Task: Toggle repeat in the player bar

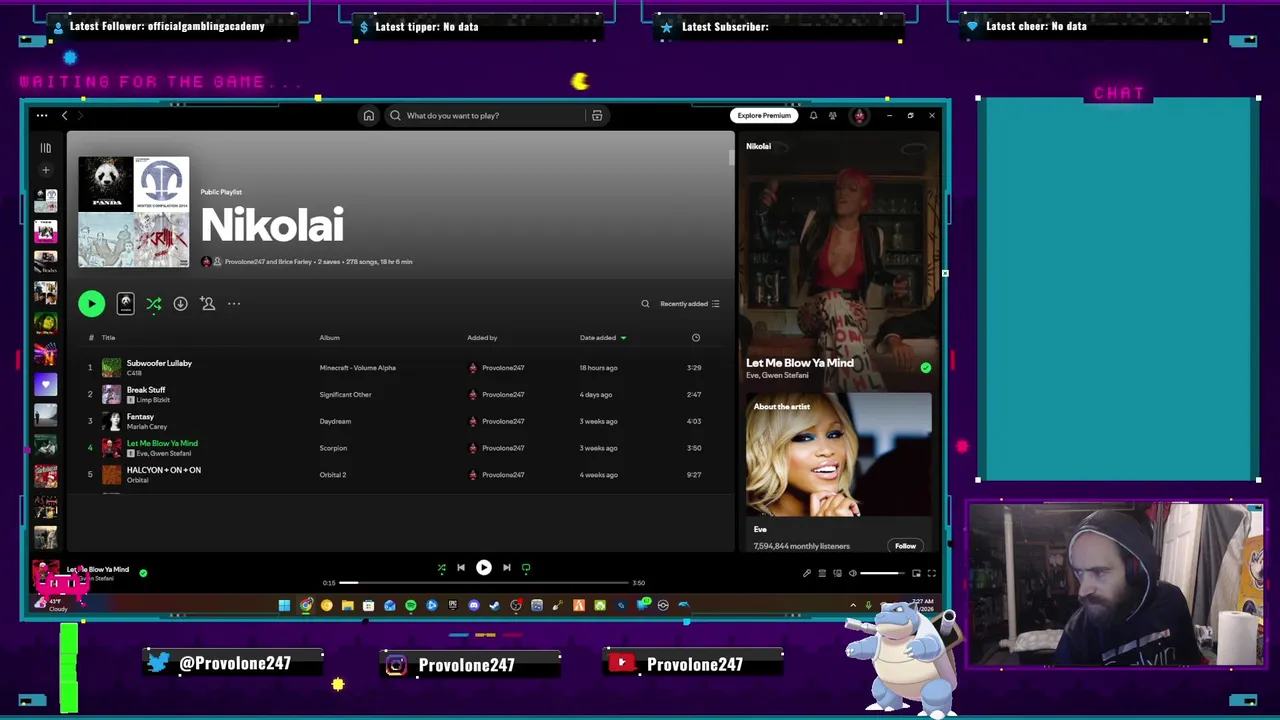Action: point(526,568)
